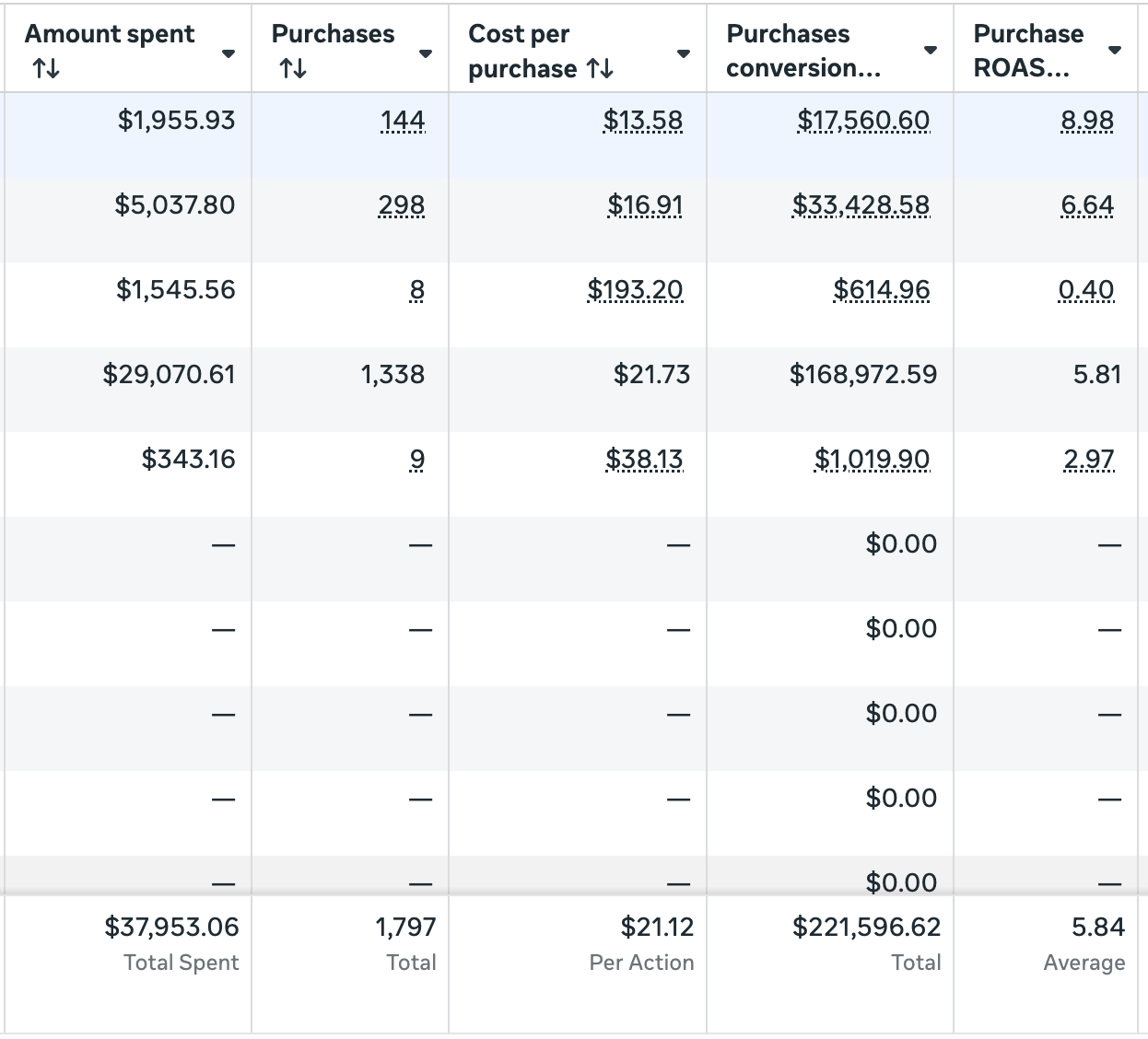Open Purchase ROAS column dropdown
This screenshot has height=1039, width=1148.
[1115, 50]
